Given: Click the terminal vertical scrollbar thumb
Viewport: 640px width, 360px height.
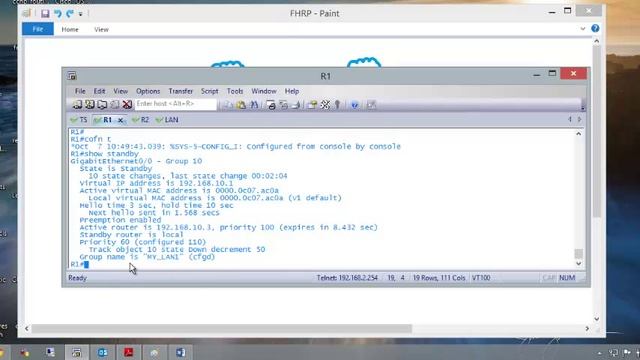Looking at the screenshot, I should click(578, 253).
